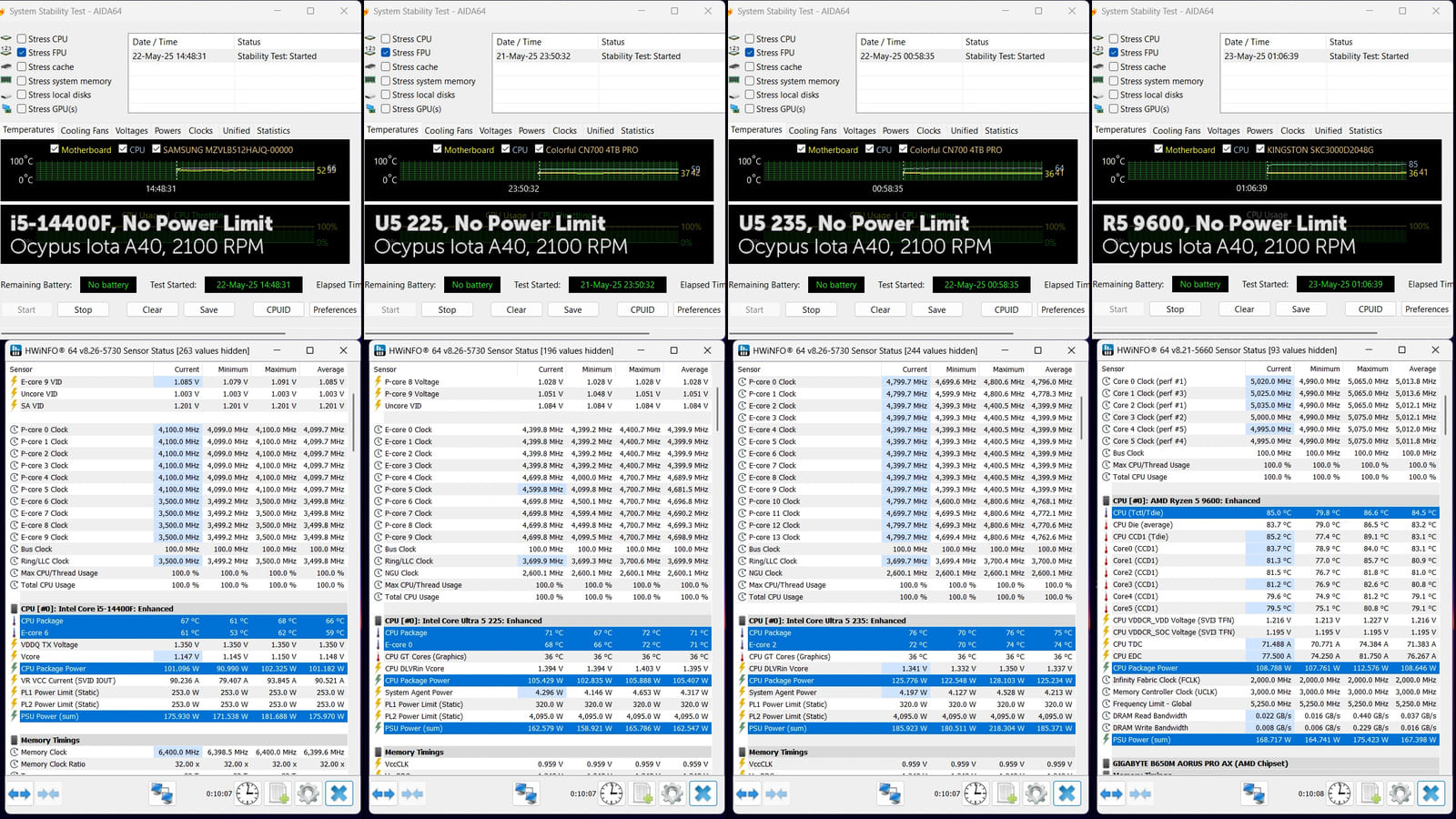
Task: Click the logging file icon in i5-14400F HWiNFO window
Action: pyautogui.click(x=278, y=794)
